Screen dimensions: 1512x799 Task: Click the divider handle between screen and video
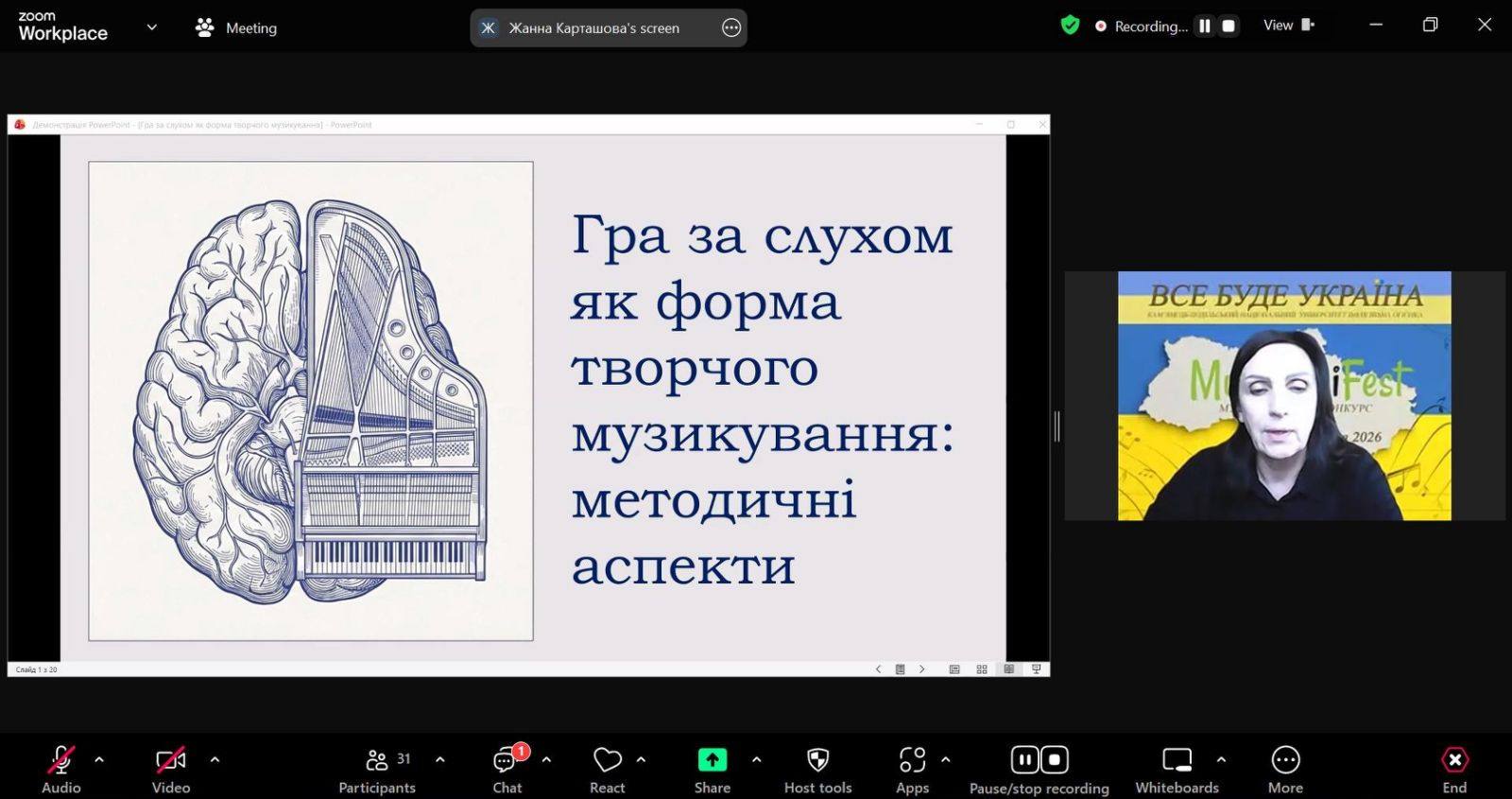click(1057, 426)
